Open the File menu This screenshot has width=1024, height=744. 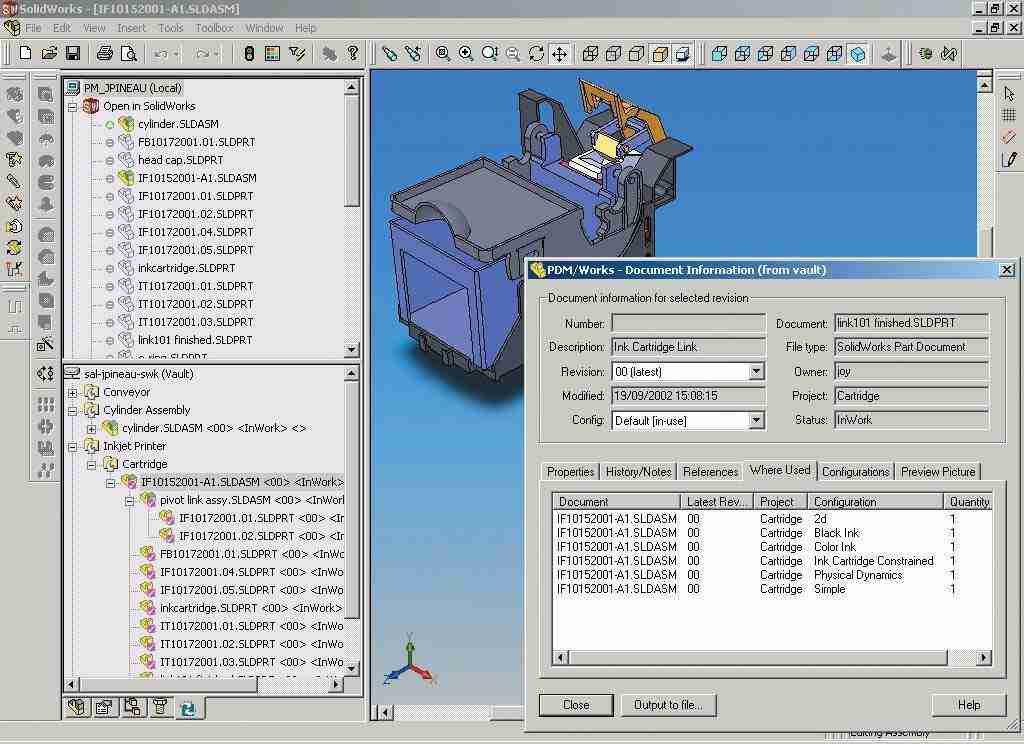click(33, 28)
